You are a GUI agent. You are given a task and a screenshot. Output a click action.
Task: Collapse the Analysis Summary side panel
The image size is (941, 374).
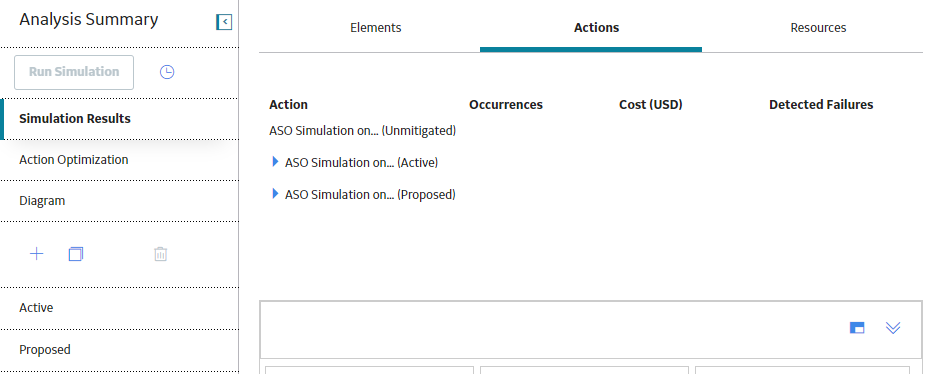click(224, 22)
